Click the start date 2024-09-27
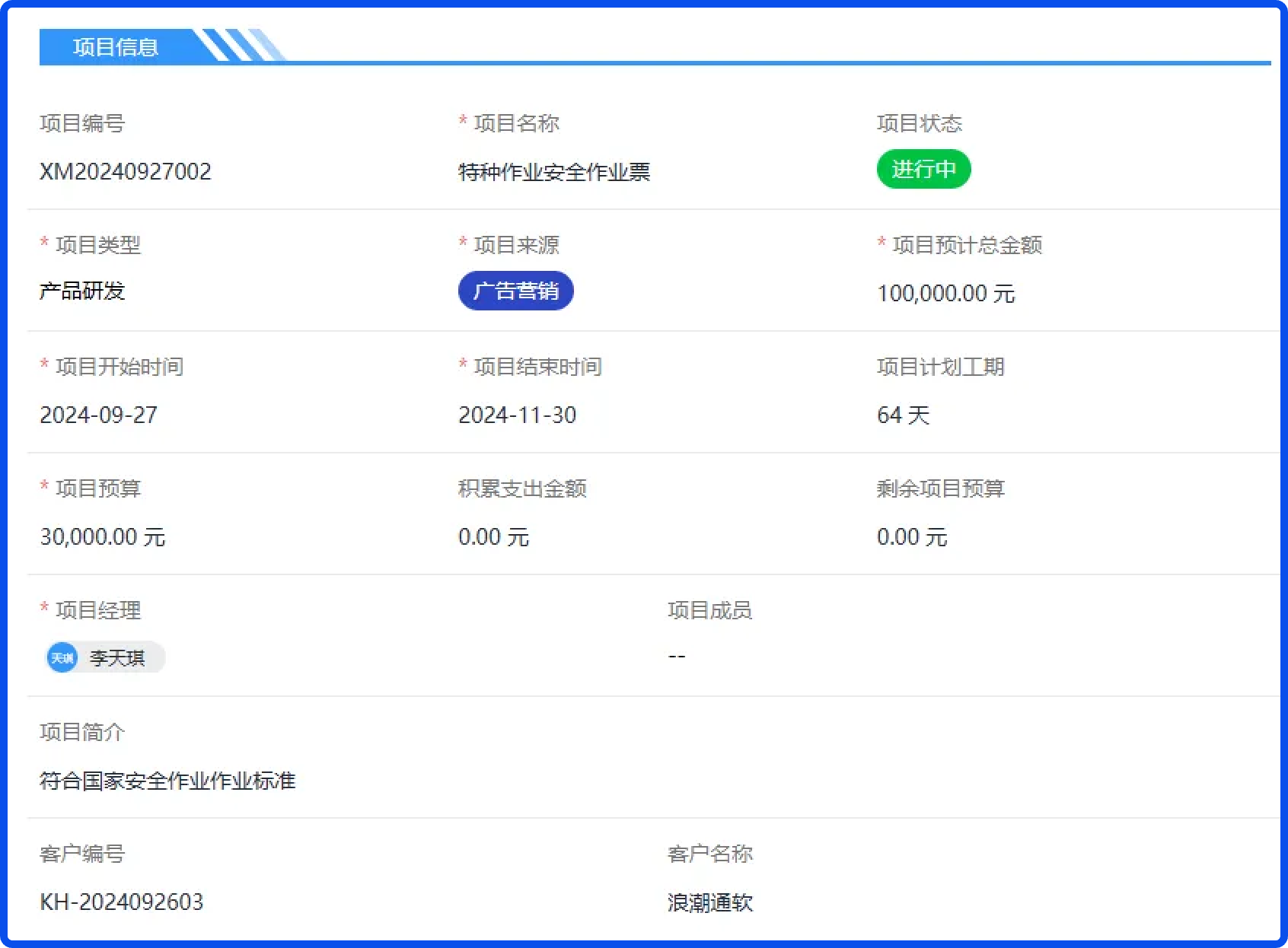 (99, 415)
